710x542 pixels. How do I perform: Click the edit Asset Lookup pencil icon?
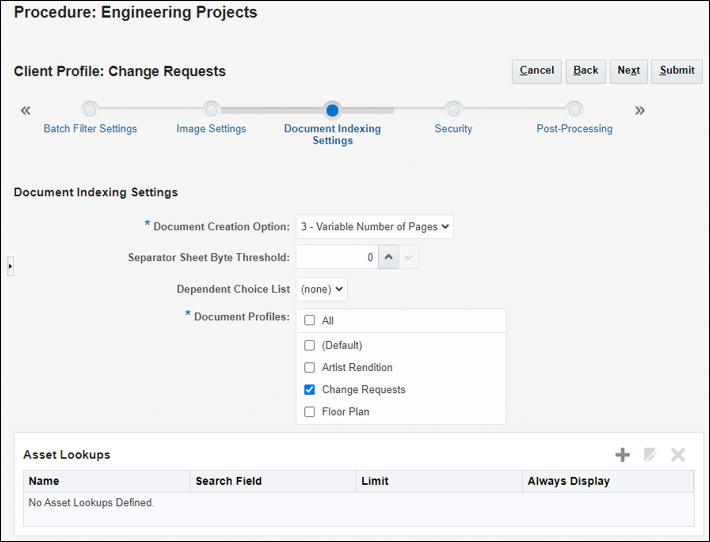[650, 455]
